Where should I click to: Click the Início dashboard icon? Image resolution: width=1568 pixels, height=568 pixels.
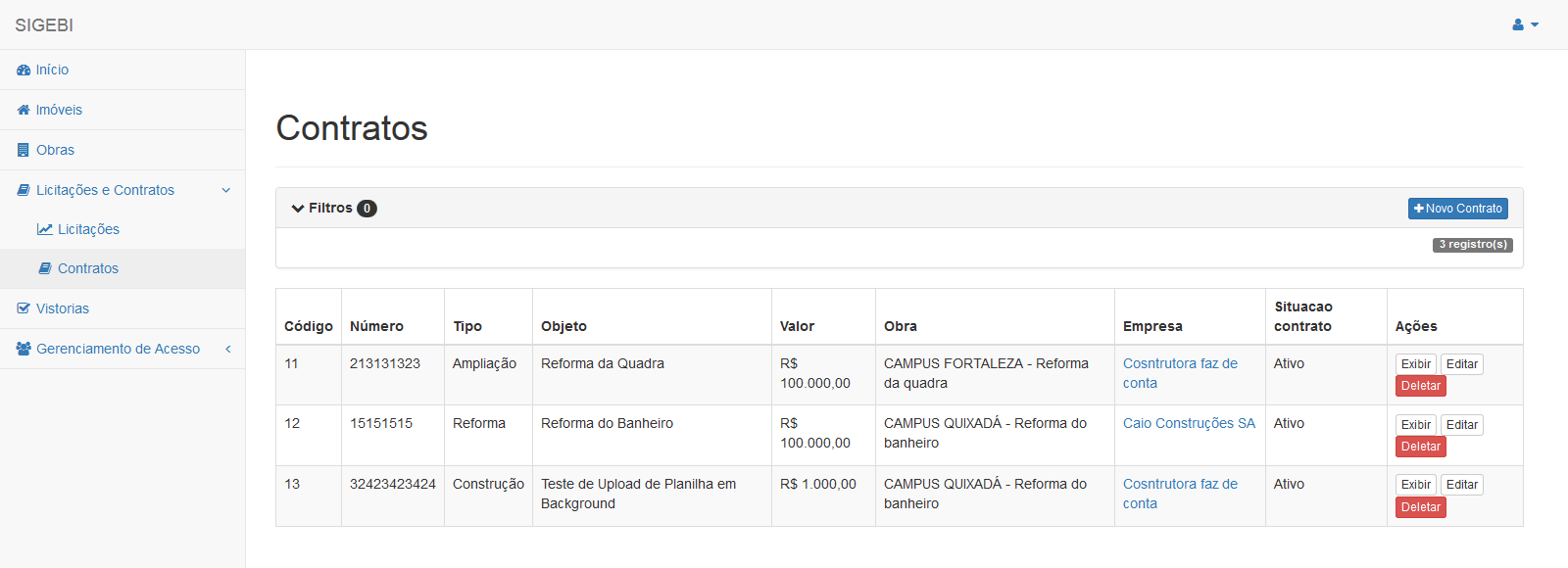(x=24, y=71)
